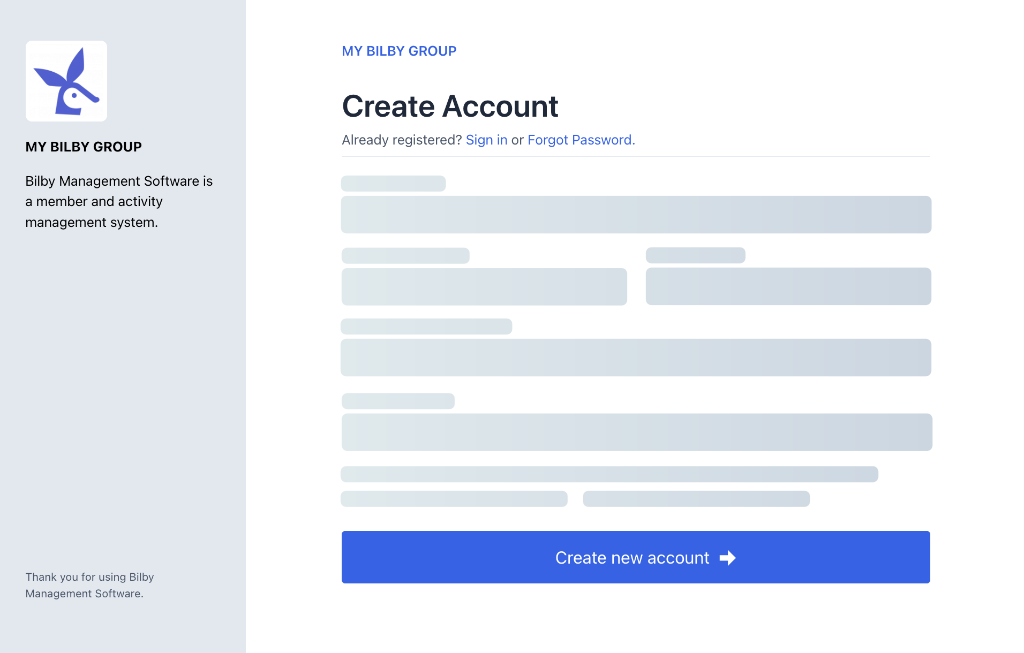Click the right label placeholder above paired inputs

(x=695, y=255)
